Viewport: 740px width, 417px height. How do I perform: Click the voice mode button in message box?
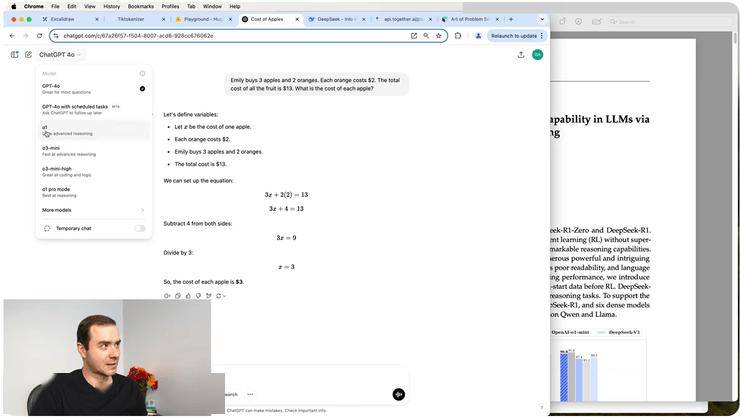tap(398, 394)
